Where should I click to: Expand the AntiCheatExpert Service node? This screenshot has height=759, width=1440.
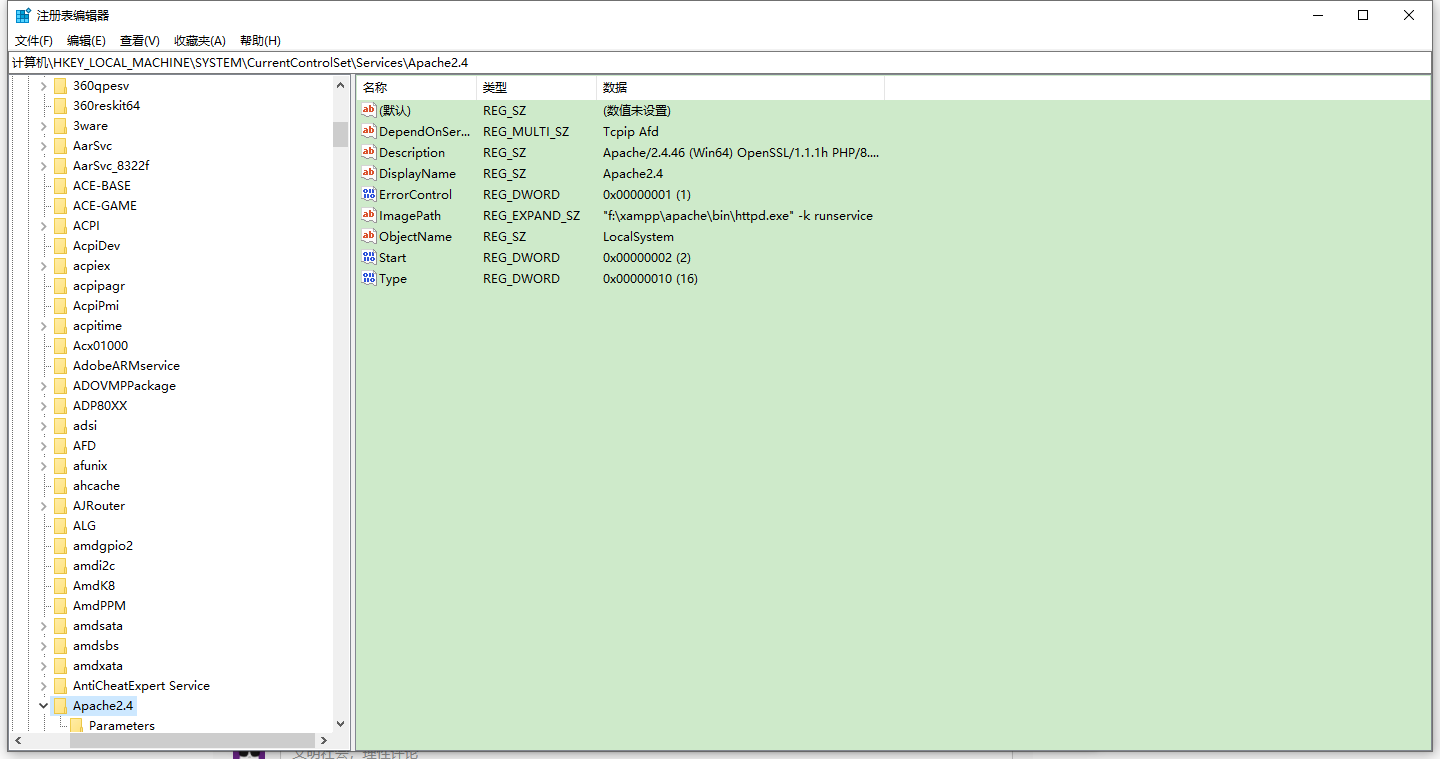click(43, 685)
